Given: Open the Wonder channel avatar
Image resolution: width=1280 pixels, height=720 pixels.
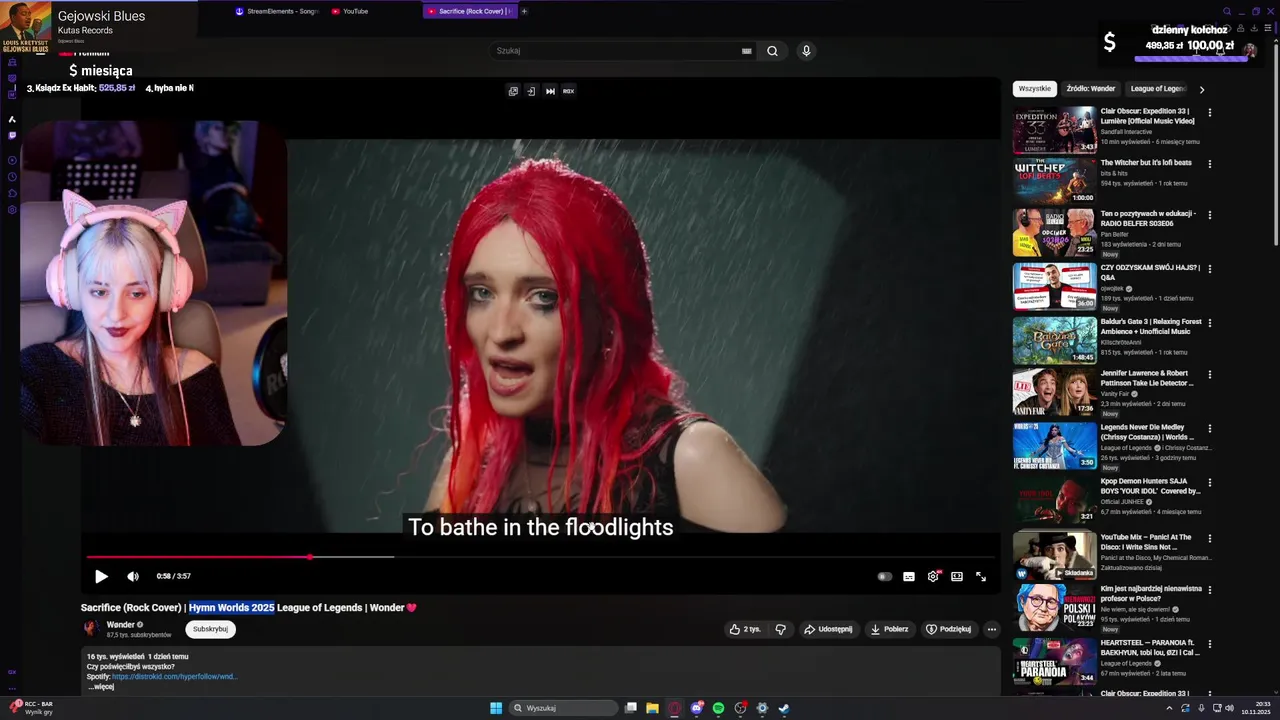Looking at the screenshot, I should 91,628.
